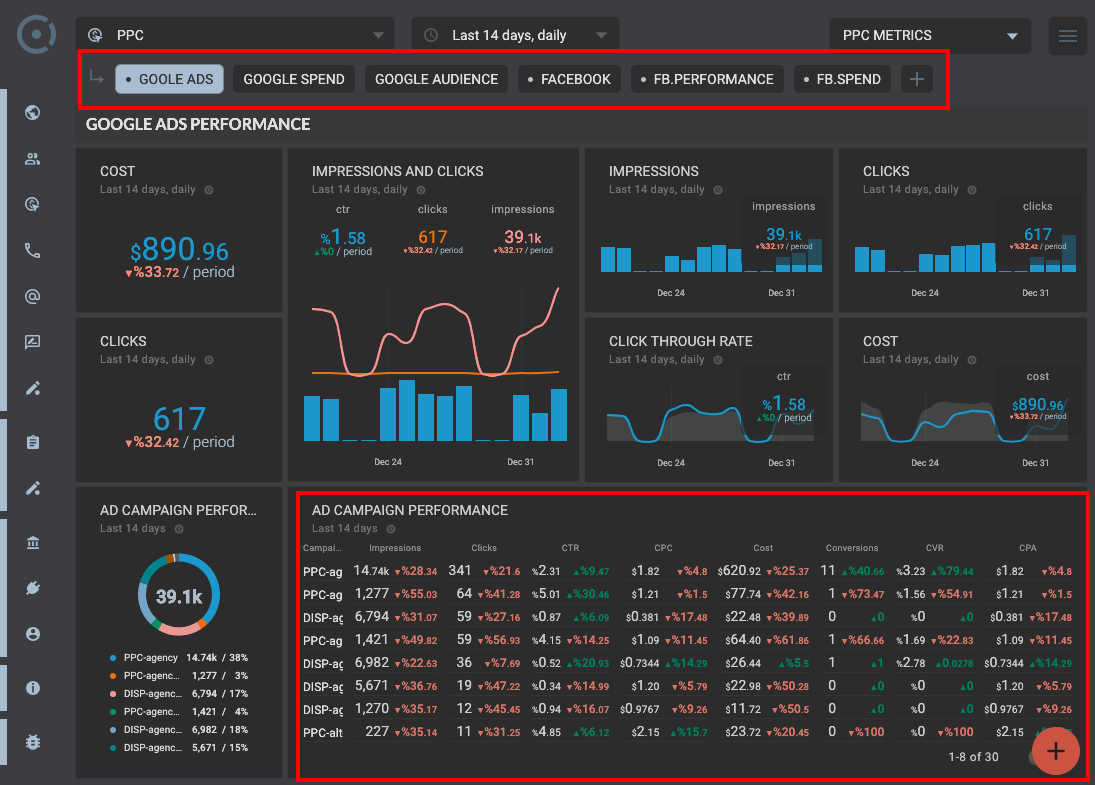Open the PPC METRICS dropdown
The image size is (1095, 785).
pos(929,35)
